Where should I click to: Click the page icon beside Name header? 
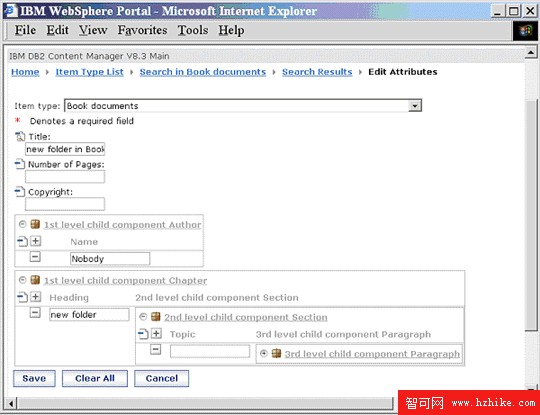[22, 241]
